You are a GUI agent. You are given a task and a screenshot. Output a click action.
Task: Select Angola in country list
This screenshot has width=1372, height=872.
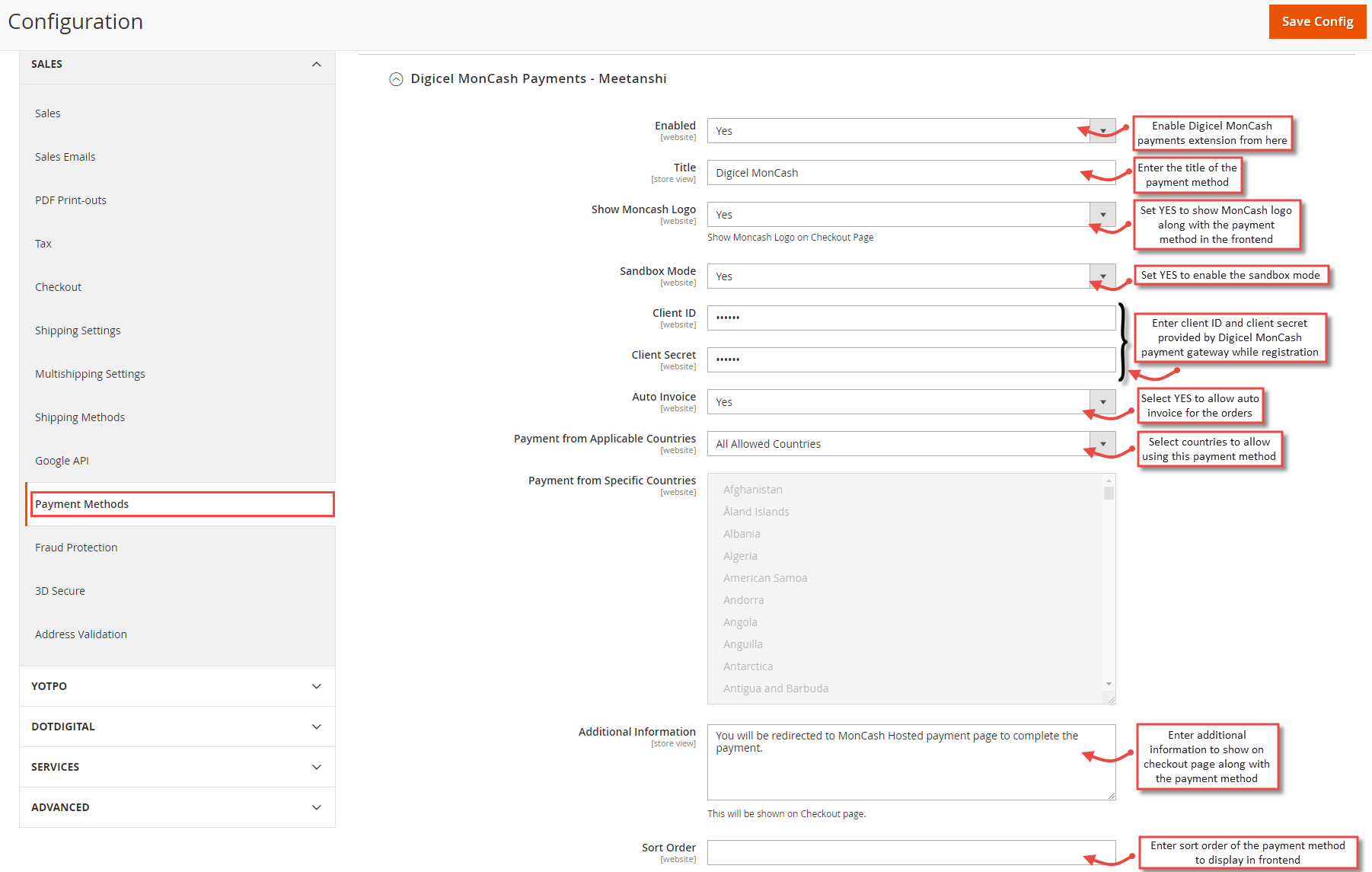pyautogui.click(x=740, y=622)
